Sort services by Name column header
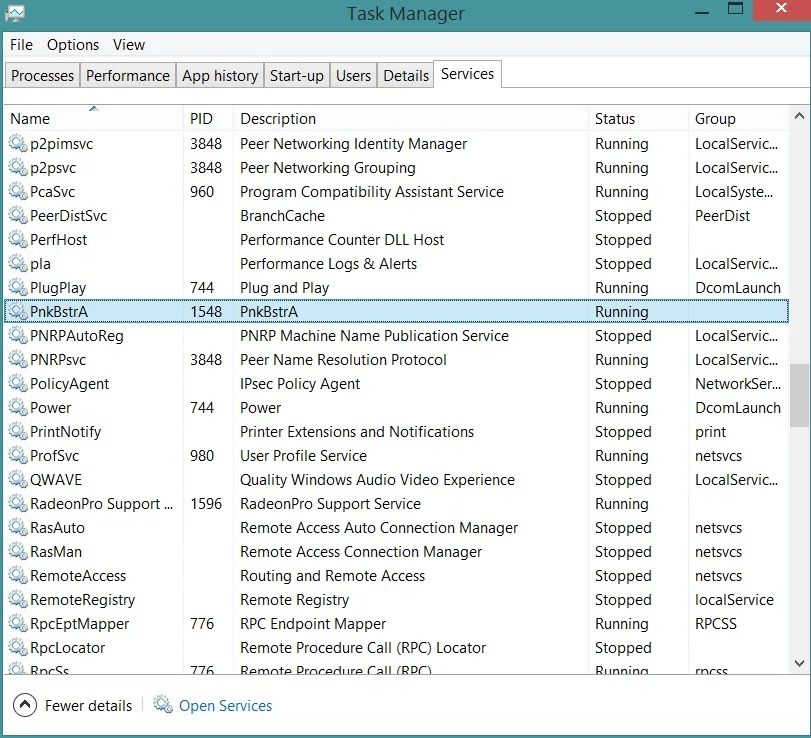This screenshot has height=738, width=811. click(x=94, y=118)
